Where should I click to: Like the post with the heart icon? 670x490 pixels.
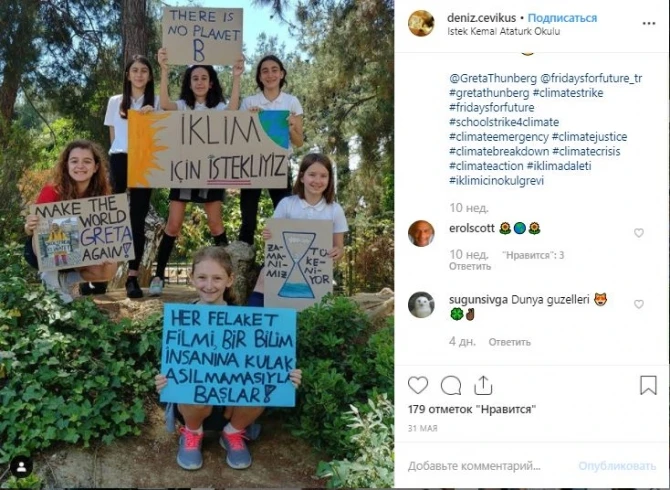418,385
